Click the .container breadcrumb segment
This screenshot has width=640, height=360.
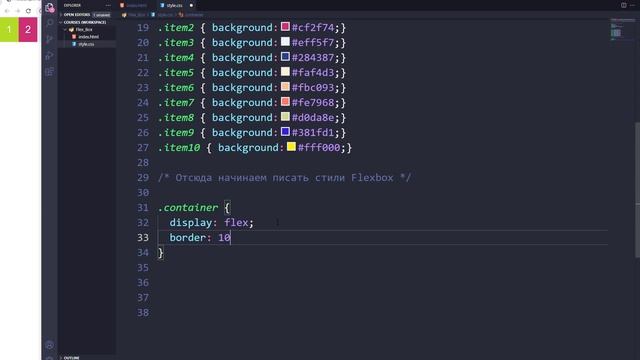pyautogui.click(x=191, y=15)
